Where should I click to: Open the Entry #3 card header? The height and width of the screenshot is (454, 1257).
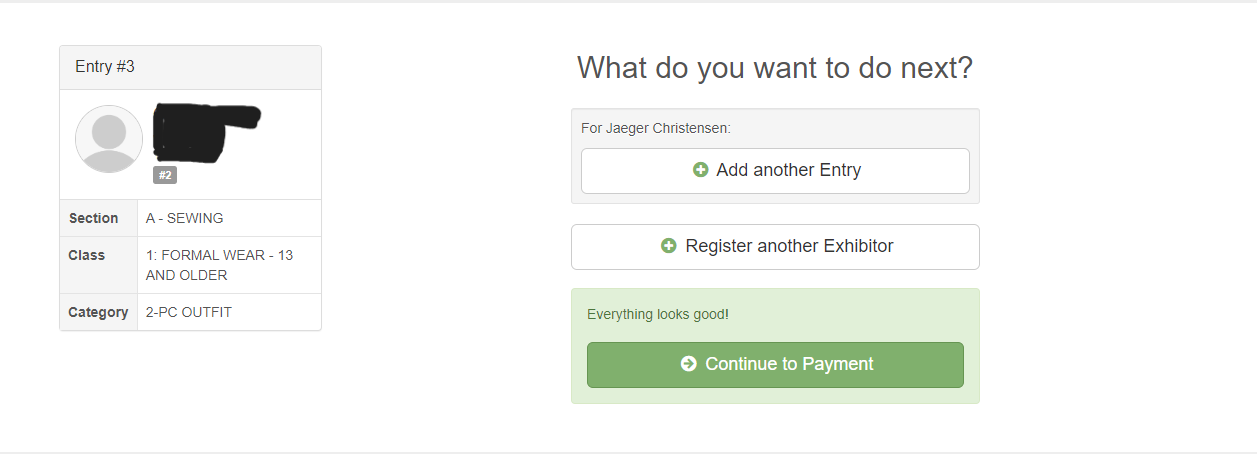[190, 67]
